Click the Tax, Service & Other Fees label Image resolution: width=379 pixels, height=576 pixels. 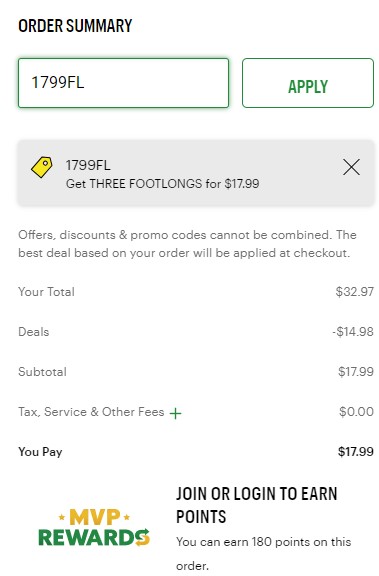(91, 412)
